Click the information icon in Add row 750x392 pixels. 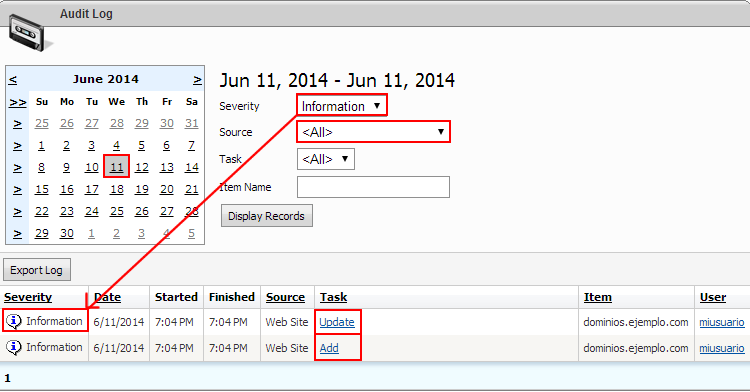(x=14, y=347)
